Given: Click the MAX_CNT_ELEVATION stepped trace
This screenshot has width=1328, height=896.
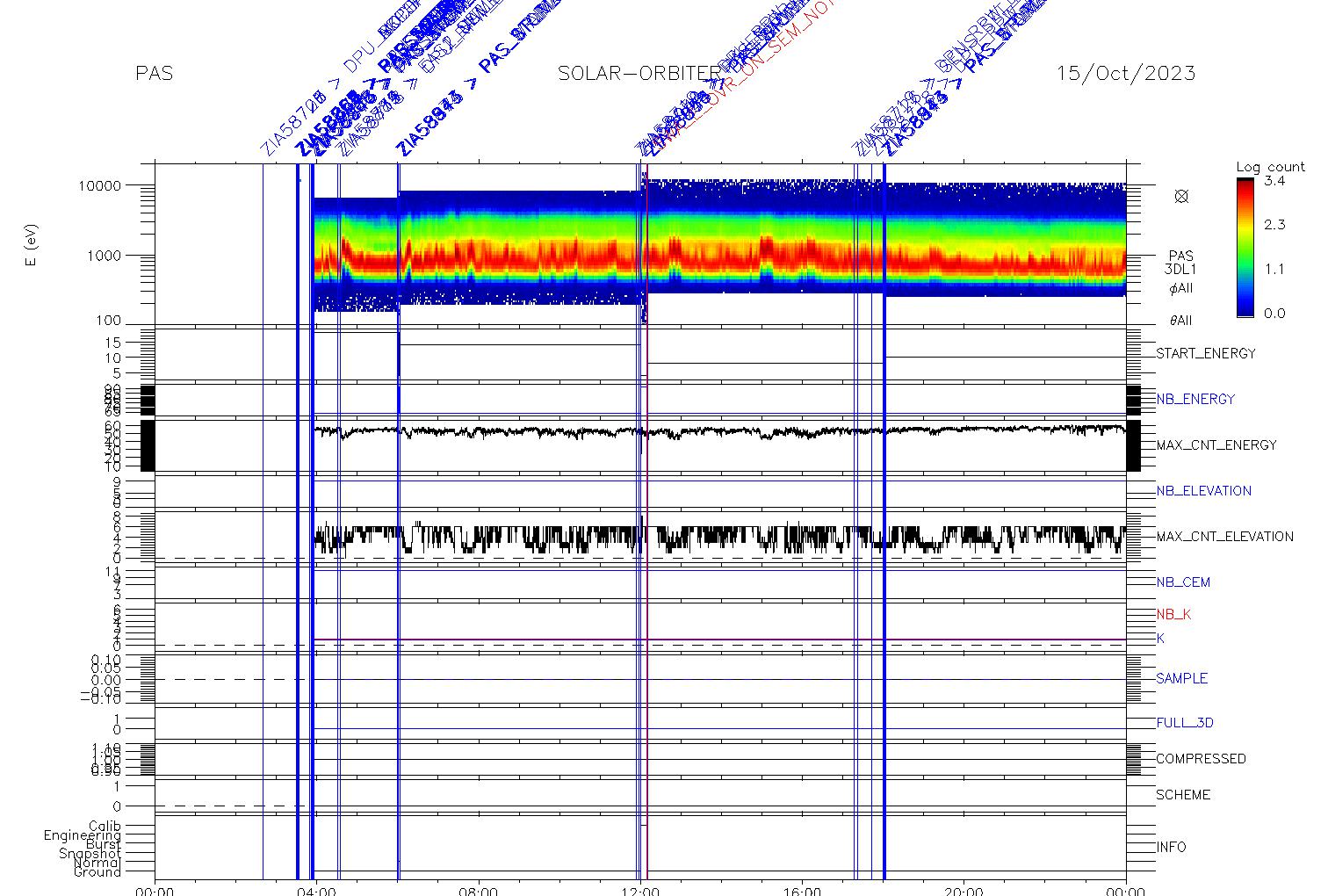Looking at the screenshot, I should tap(720, 537).
